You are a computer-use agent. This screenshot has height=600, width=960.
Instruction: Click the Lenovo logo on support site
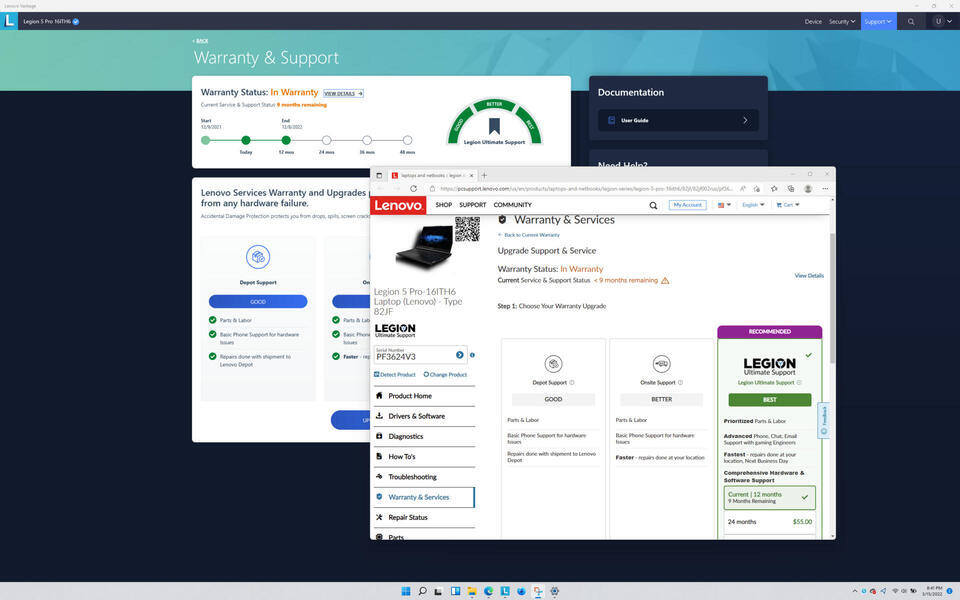pyautogui.click(x=398, y=205)
